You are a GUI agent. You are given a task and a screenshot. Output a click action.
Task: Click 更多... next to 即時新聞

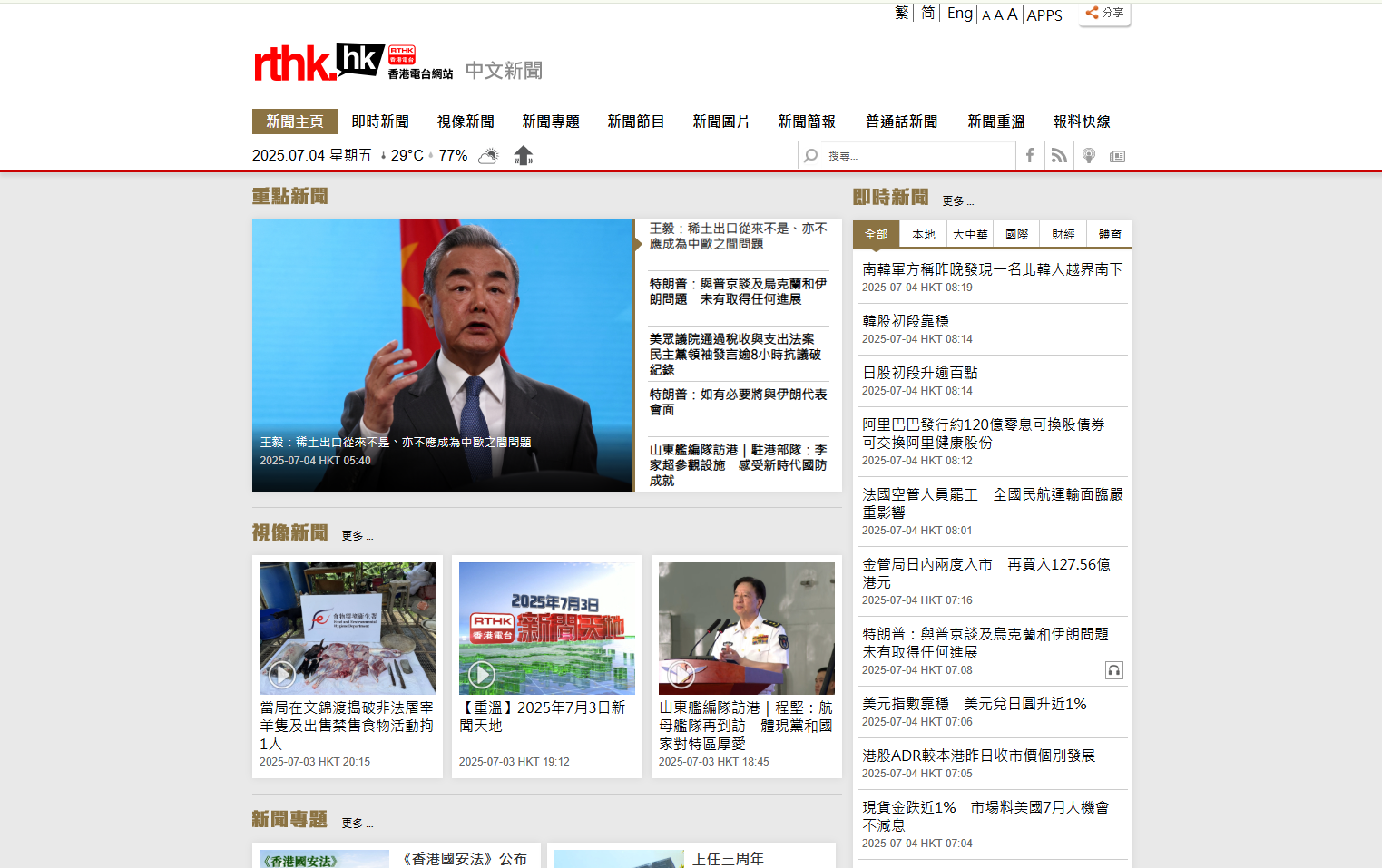[x=958, y=201]
